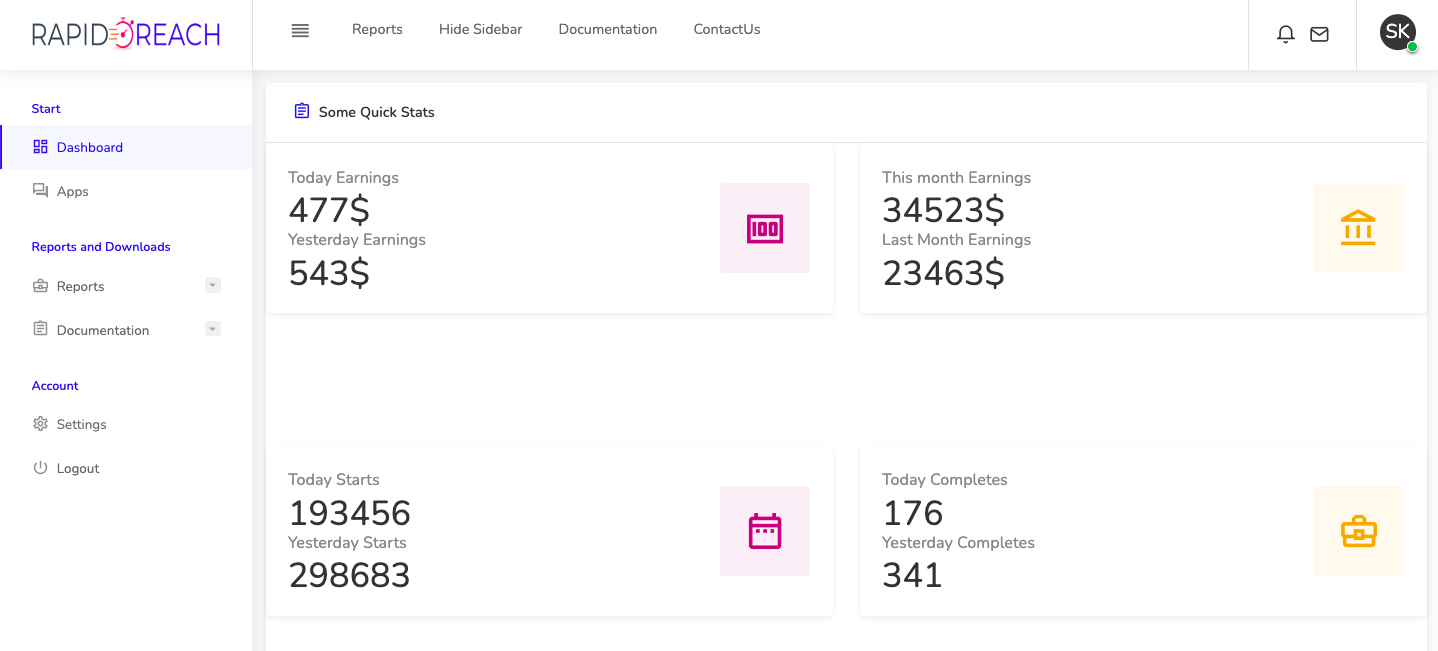Click Hide Sidebar in the top navigation
Image resolution: width=1438 pixels, height=651 pixels.
(481, 30)
